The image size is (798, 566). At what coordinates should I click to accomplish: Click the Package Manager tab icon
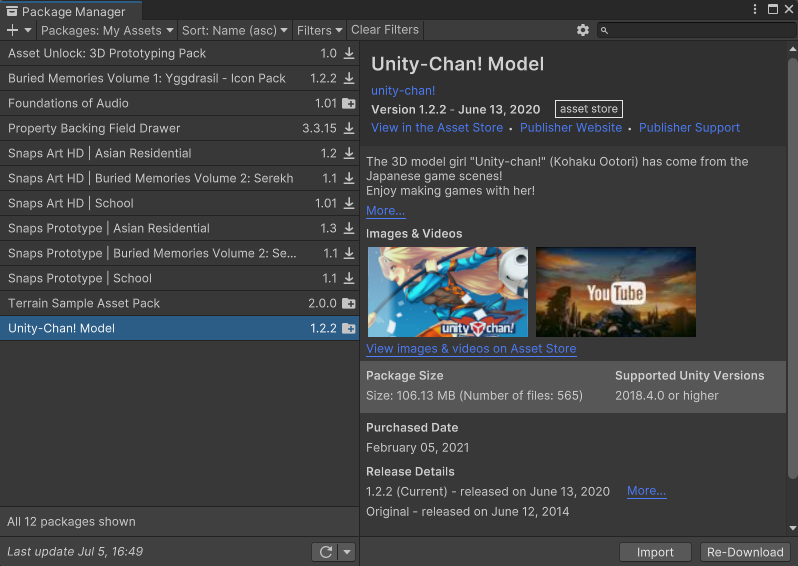click(x=12, y=11)
